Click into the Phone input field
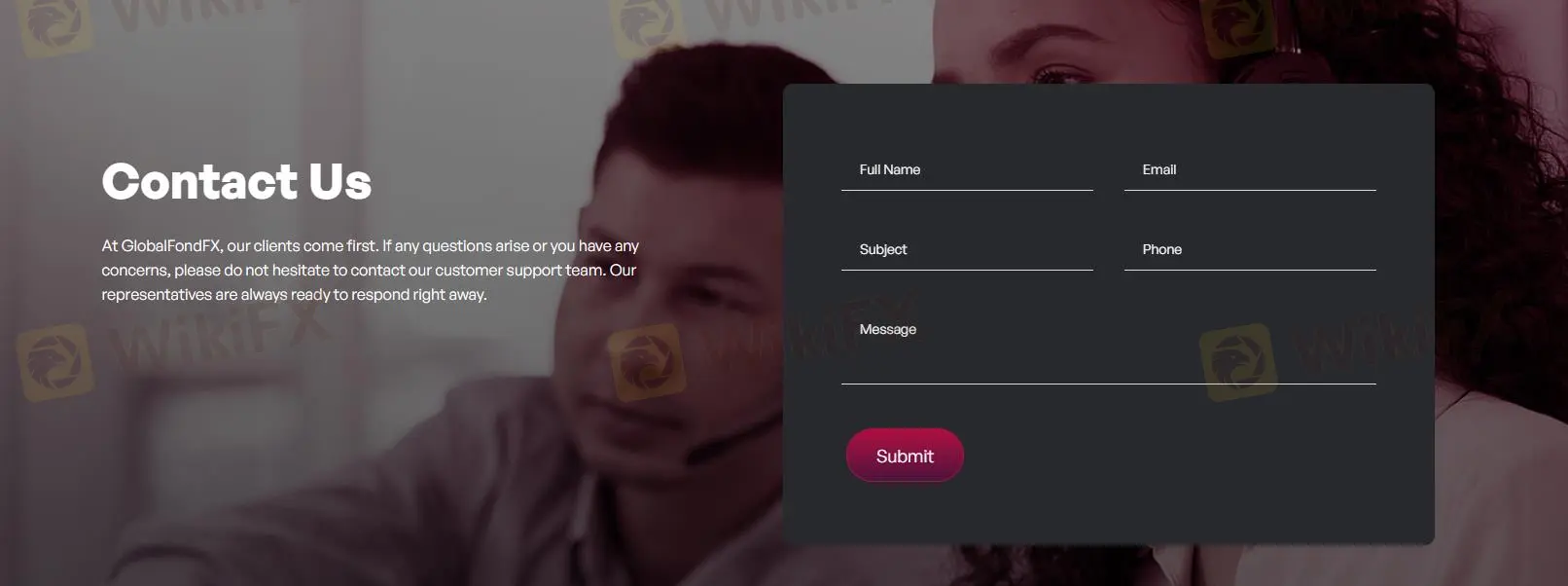The width and height of the screenshot is (1568, 586). coord(1250,249)
